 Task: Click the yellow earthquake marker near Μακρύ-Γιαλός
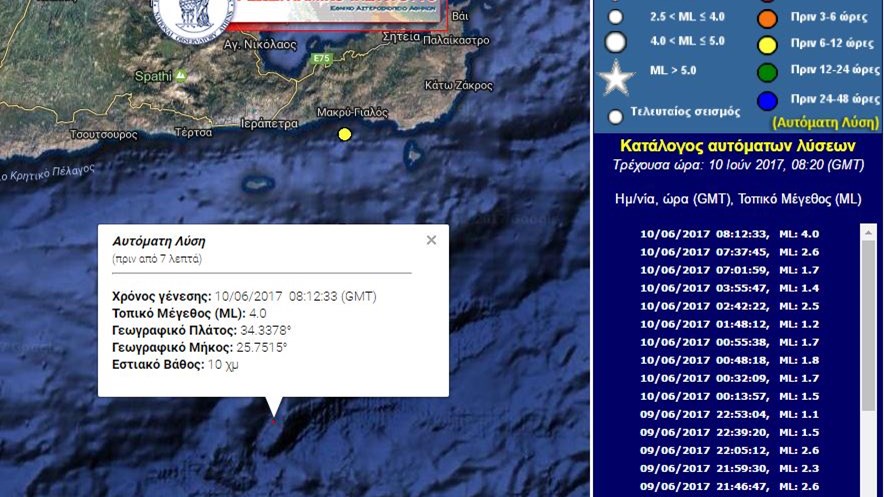[x=344, y=134]
